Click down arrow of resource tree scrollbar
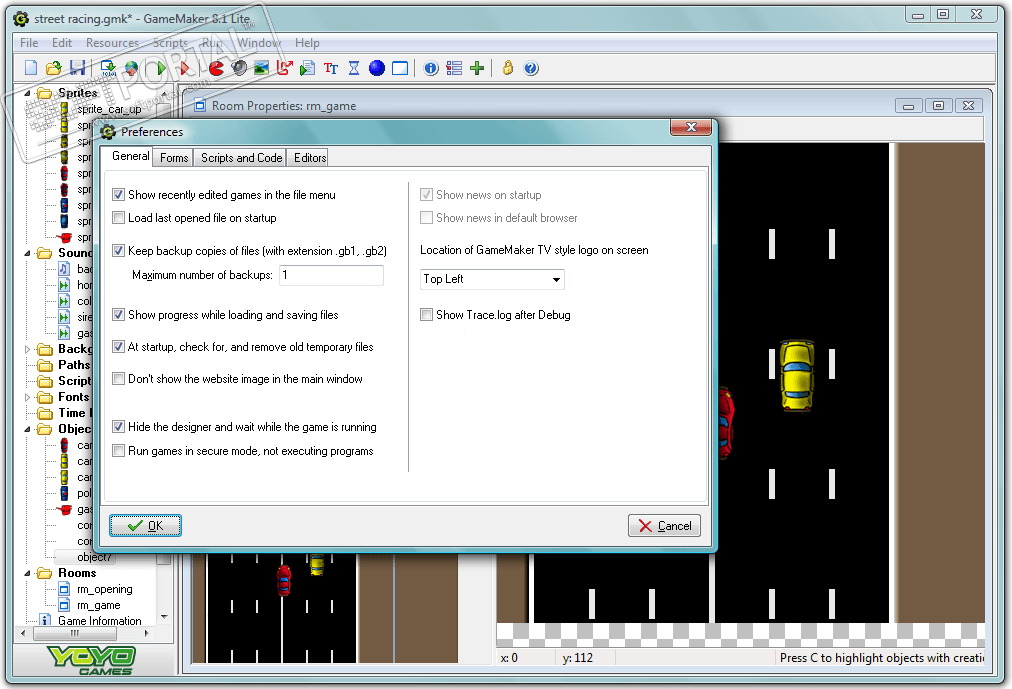The width and height of the screenshot is (1012, 689). [164, 617]
